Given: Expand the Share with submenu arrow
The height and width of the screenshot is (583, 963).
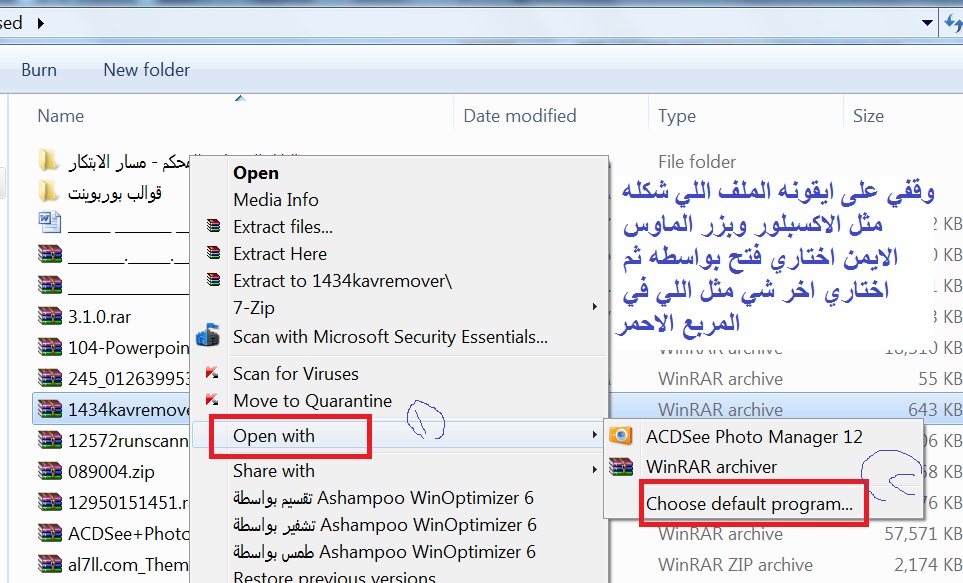Looking at the screenshot, I should pos(594,470).
